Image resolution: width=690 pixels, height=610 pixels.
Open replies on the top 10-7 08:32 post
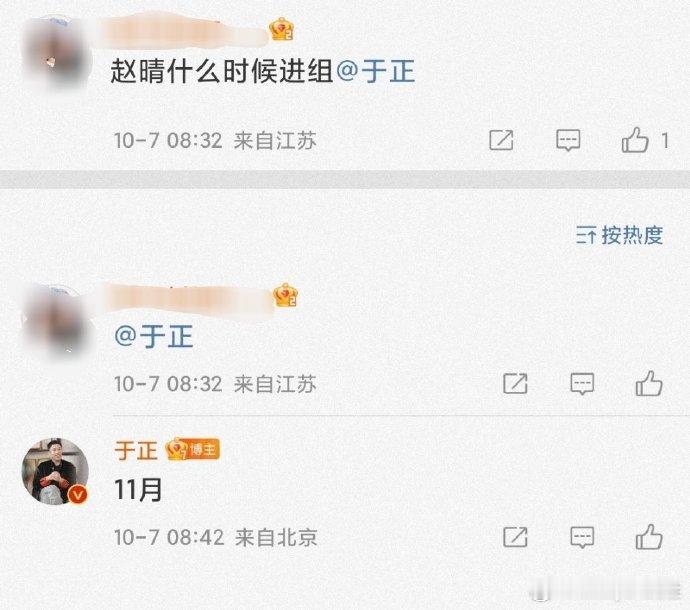pyautogui.click(x=568, y=140)
